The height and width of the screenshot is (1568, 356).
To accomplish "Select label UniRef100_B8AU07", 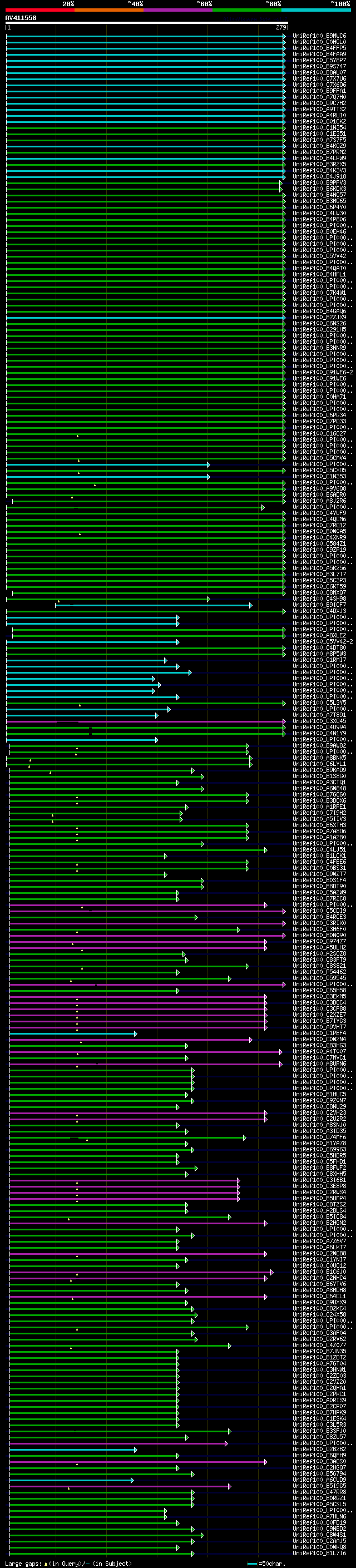I will pyautogui.click(x=319, y=72).
